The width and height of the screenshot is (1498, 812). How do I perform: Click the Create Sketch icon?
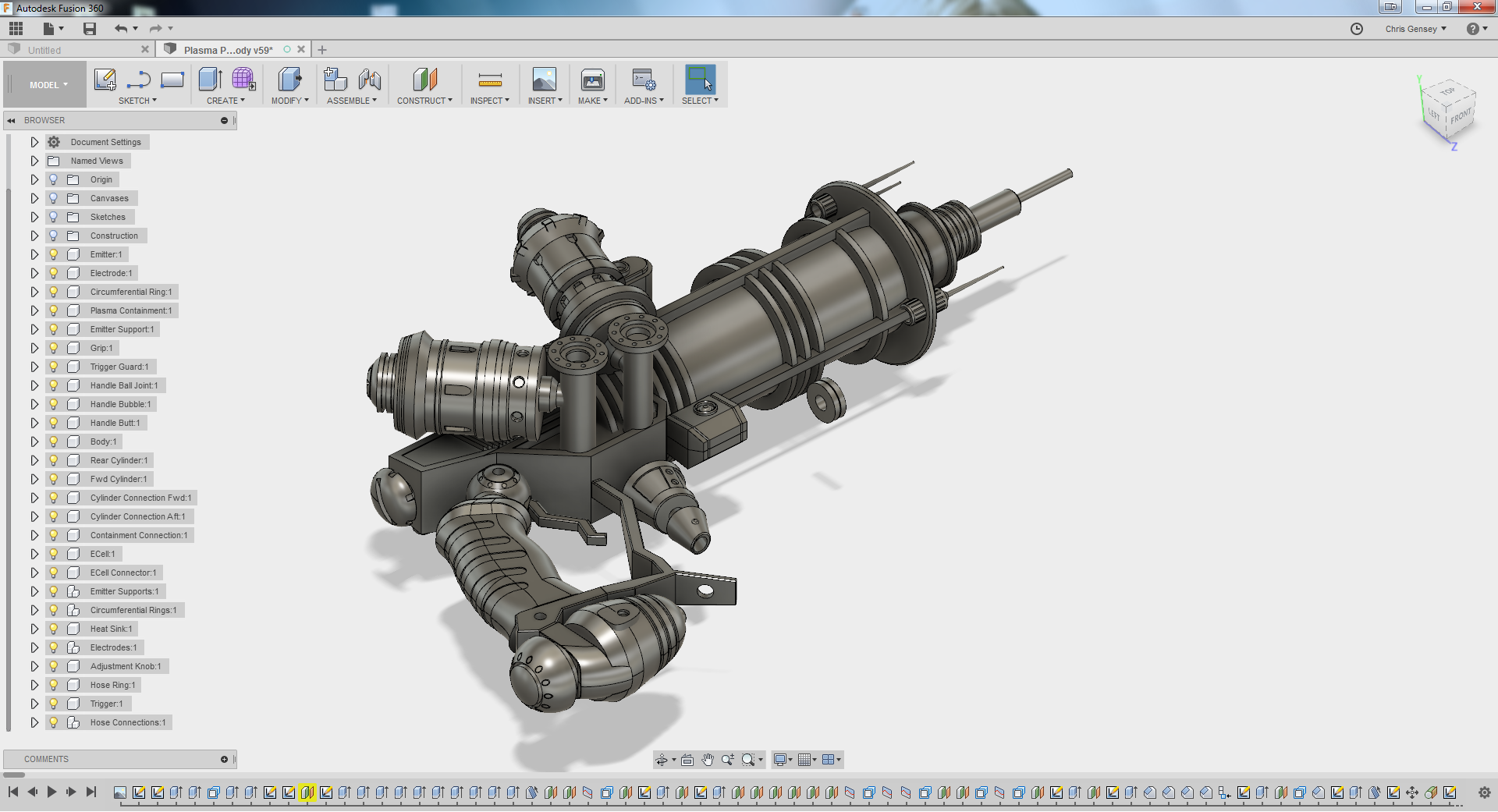[105, 80]
